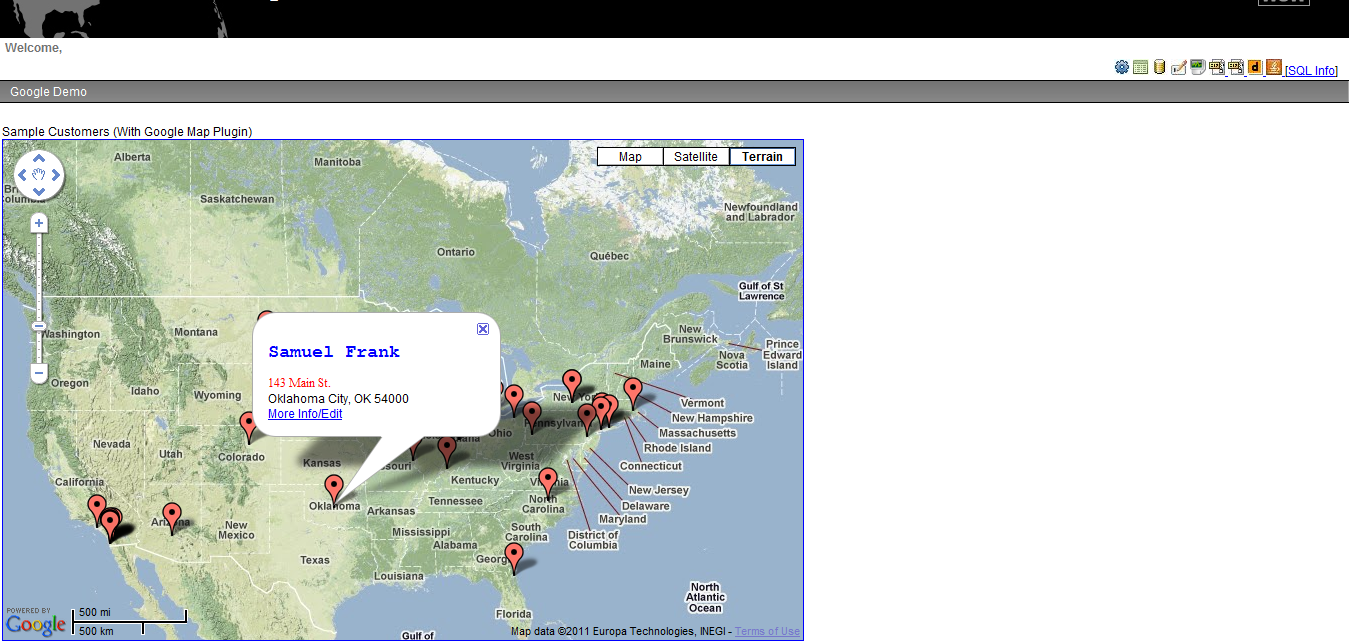Pan the map north with the up arrow
The height and width of the screenshot is (643, 1349).
click(39, 158)
